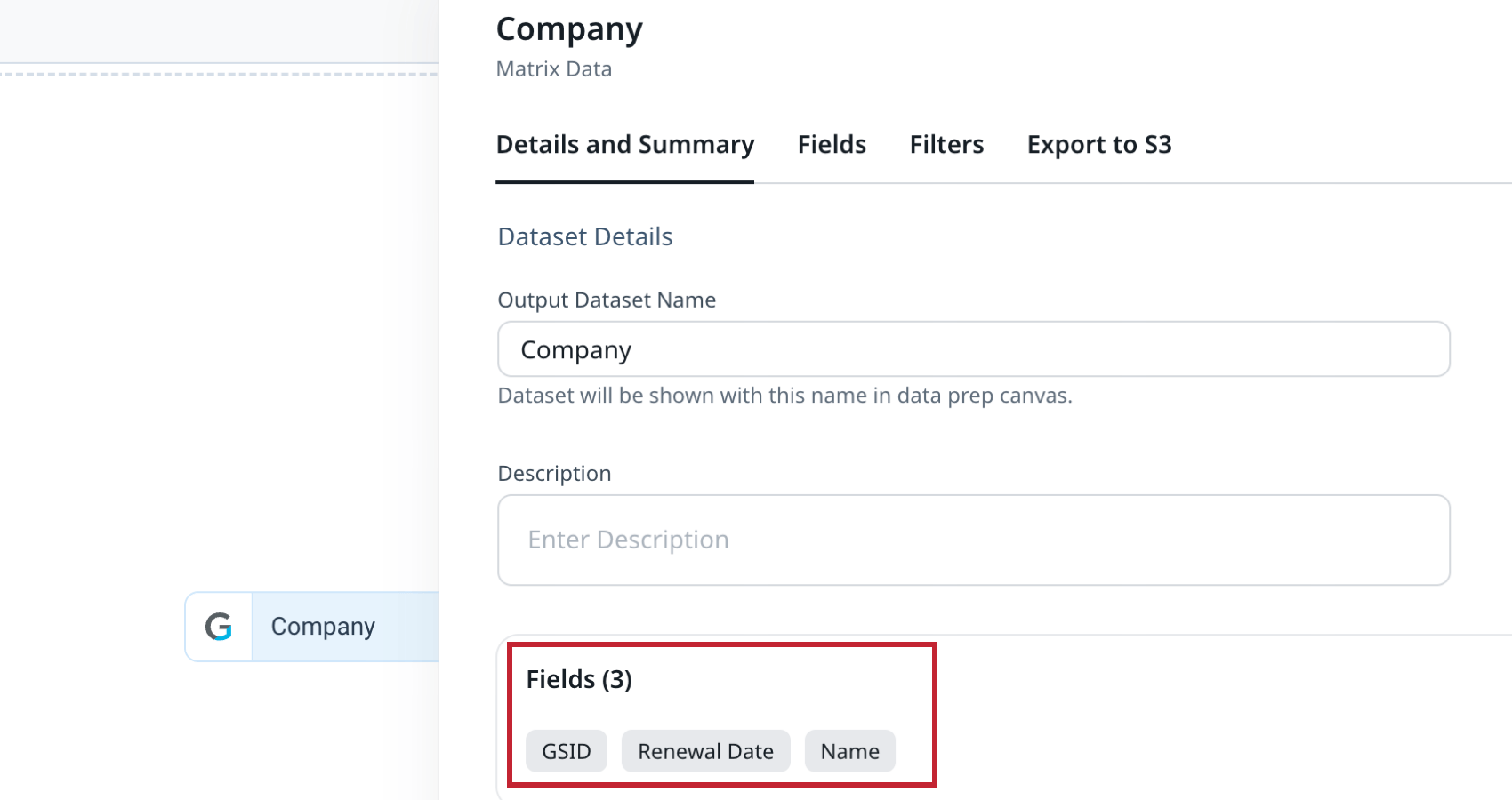This screenshot has width=1512, height=800.
Task: Open the Filters tab
Action: coord(945,144)
